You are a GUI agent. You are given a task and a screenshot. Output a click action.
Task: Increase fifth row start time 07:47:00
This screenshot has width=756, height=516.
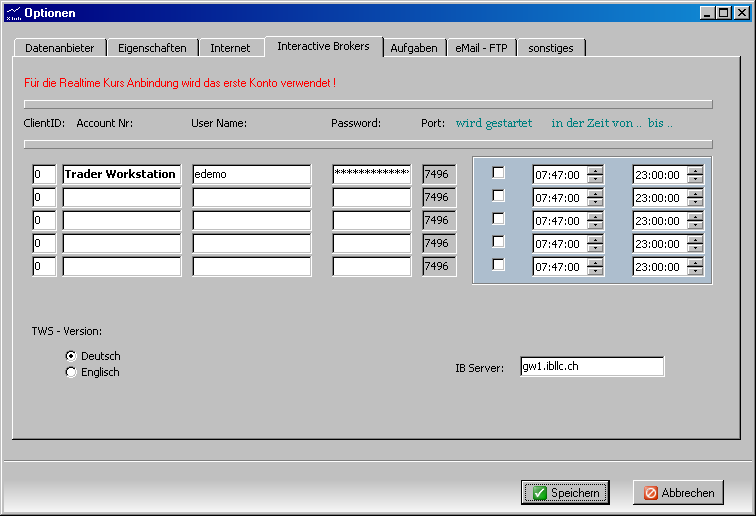click(x=595, y=263)
